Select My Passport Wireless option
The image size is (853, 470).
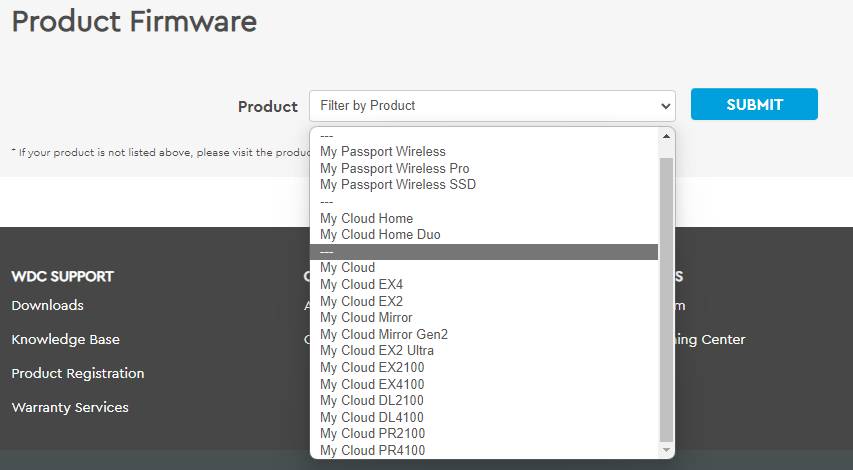pyautogui.click(x=484, y=151)
